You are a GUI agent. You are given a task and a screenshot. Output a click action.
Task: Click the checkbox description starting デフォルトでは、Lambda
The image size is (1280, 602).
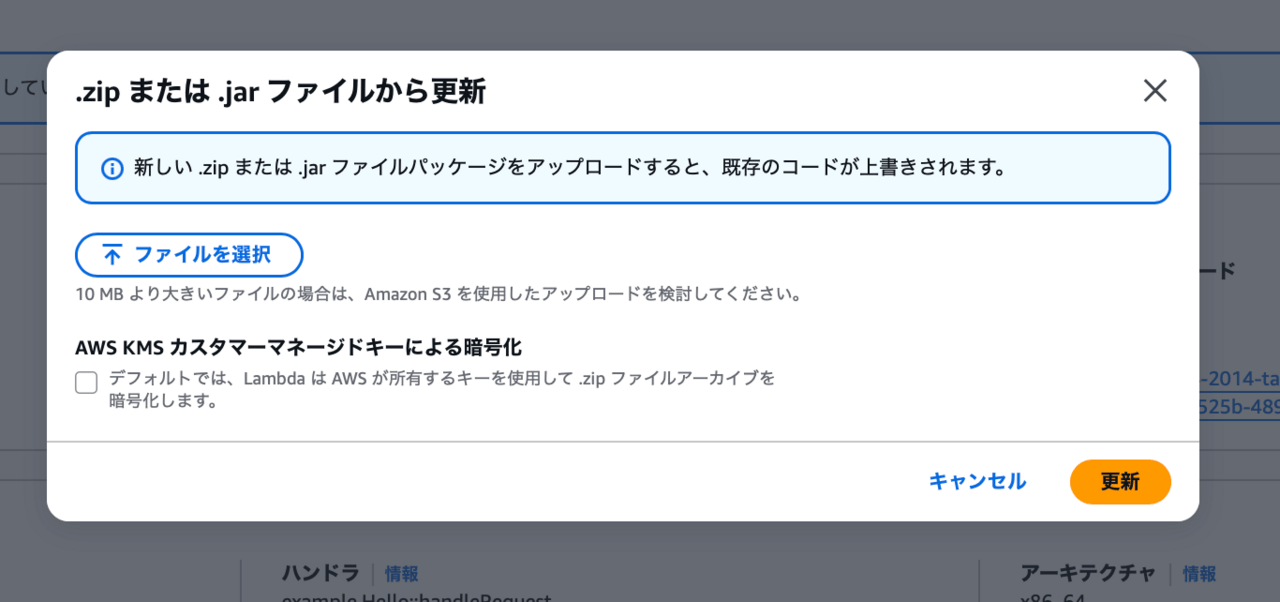tap(442, 389)
